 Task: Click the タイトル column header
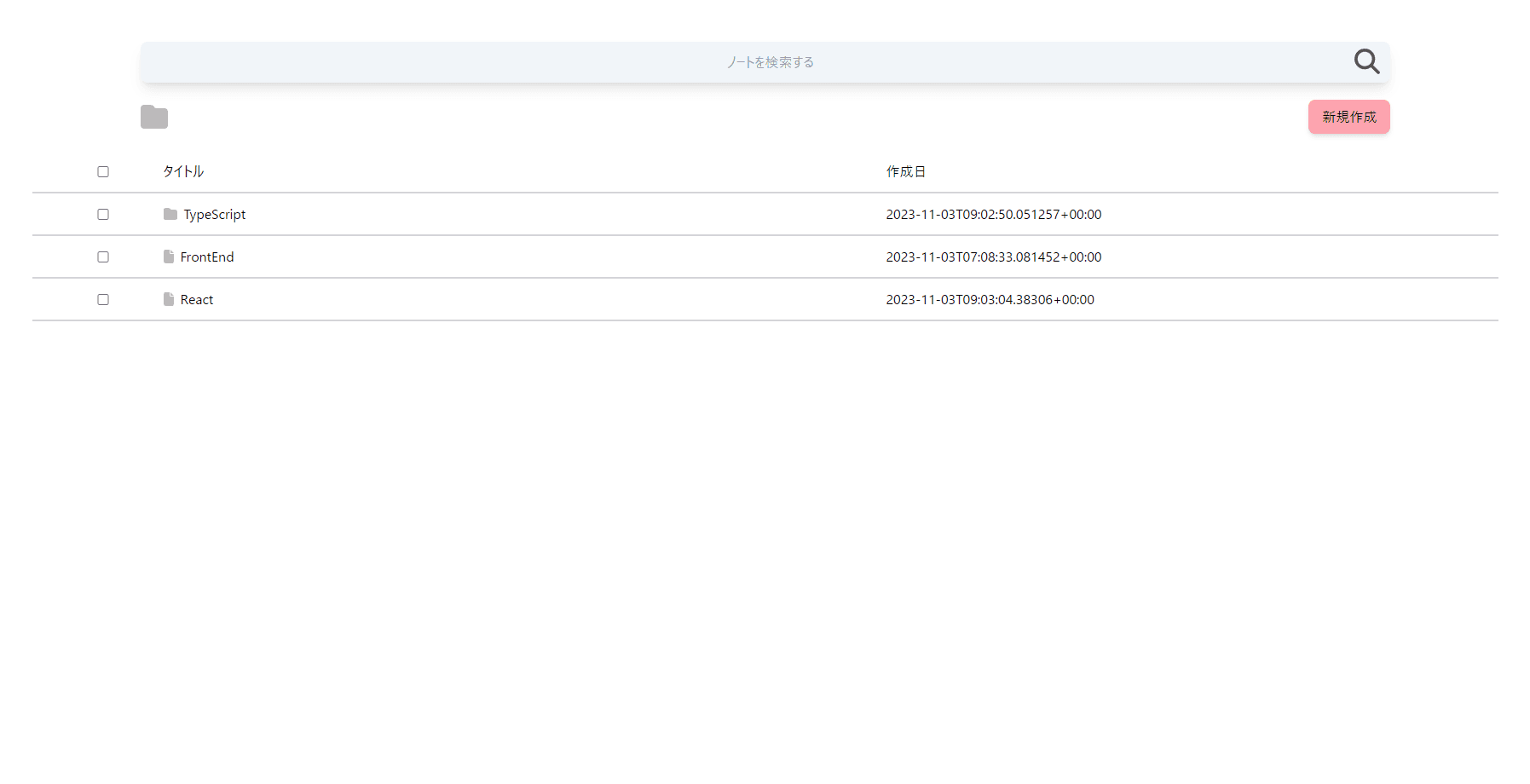click(x=183, y=171)
